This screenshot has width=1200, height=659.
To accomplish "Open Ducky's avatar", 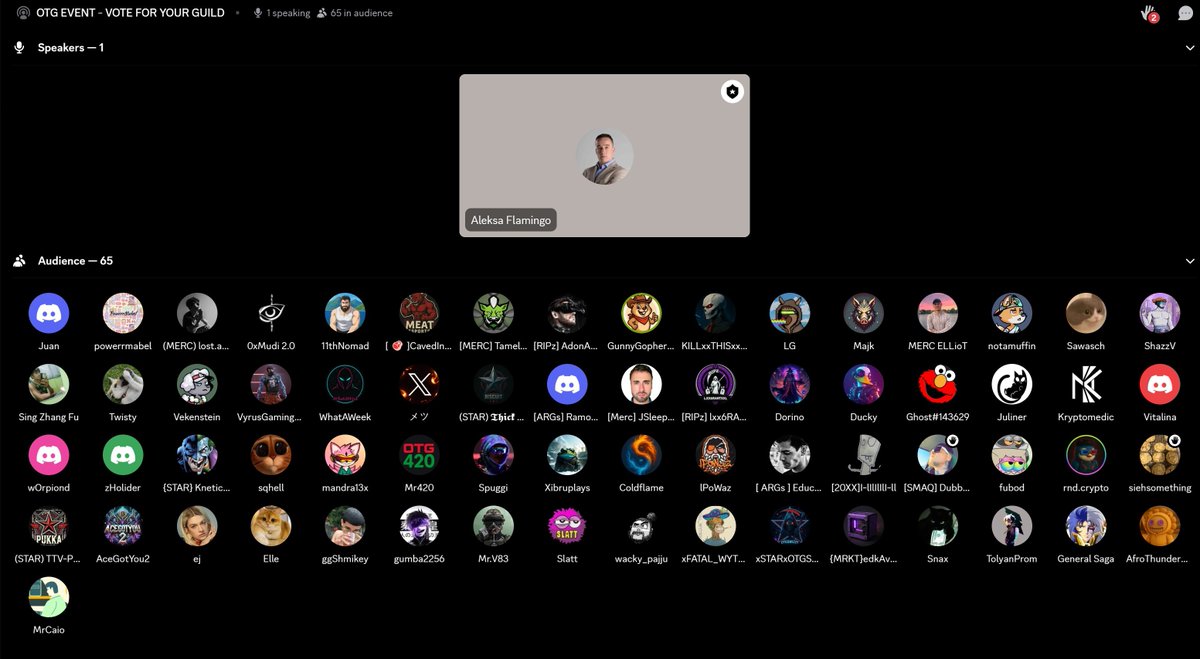I will tap(863, 384).
